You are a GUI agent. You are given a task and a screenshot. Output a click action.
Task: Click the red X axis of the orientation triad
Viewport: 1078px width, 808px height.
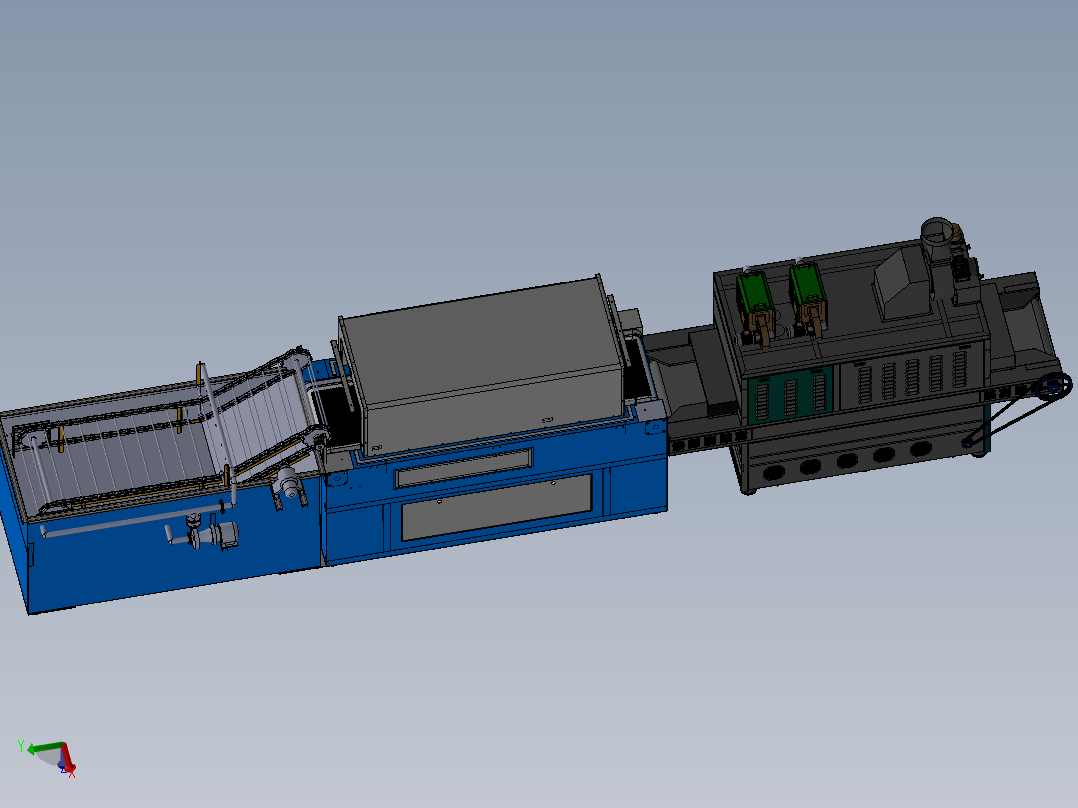(x=68, y=759)
